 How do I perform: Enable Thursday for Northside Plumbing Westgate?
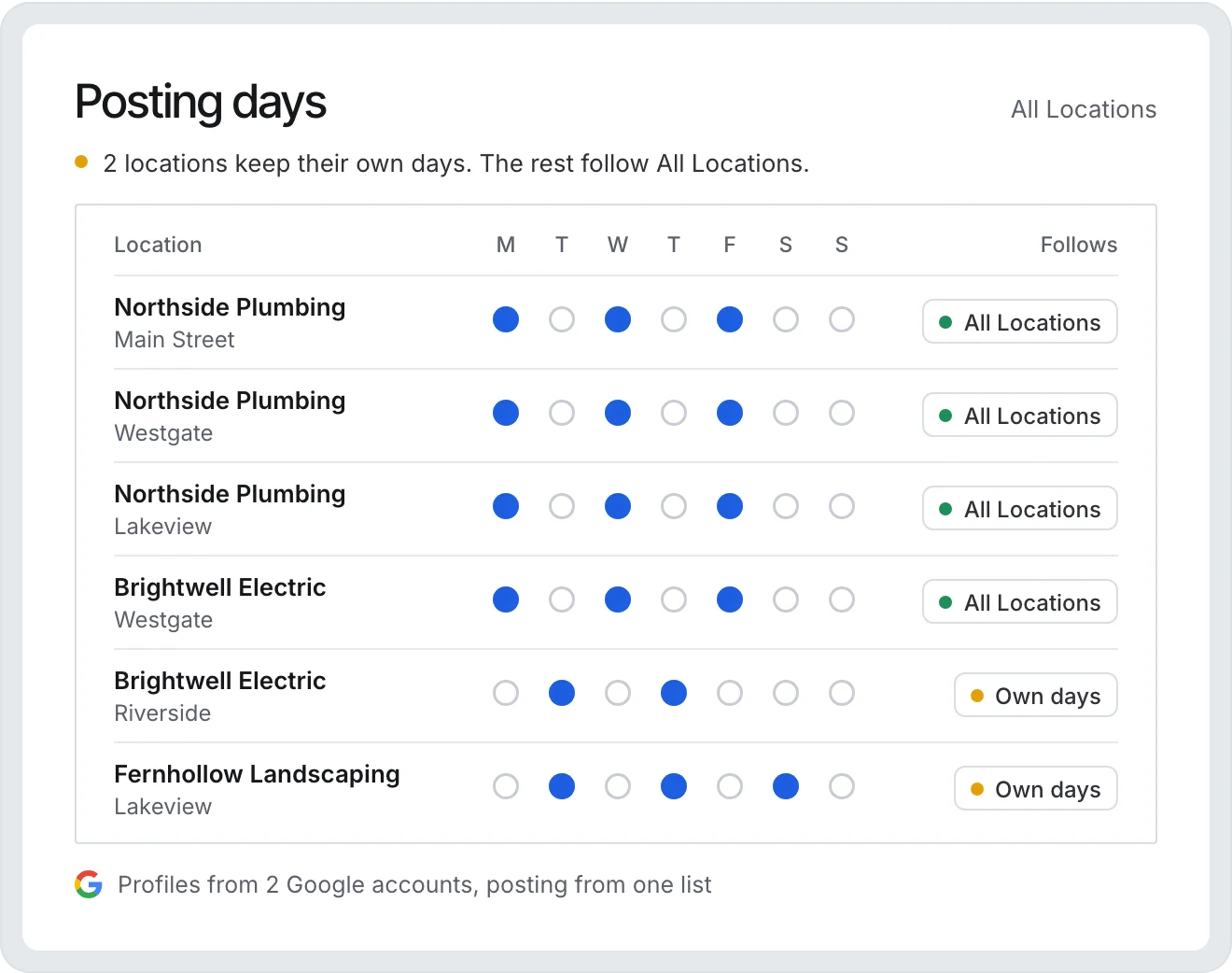[674, 413]
